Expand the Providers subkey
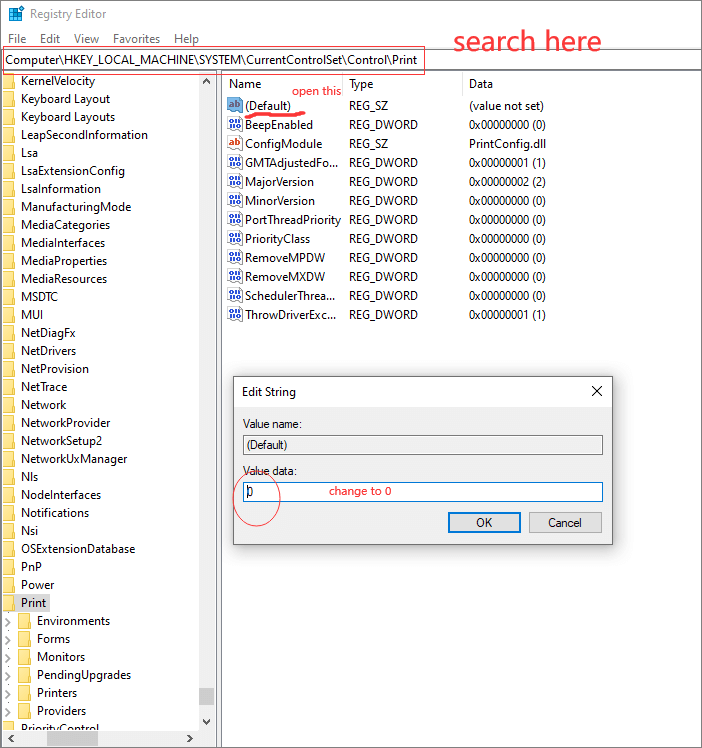The height and width of the screenshot is (748, 702). (x=8, y=711)
